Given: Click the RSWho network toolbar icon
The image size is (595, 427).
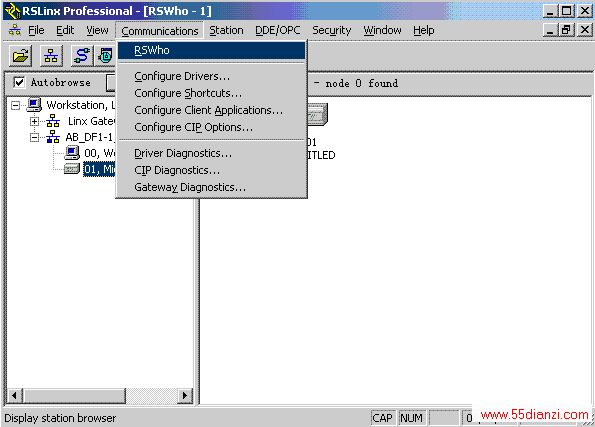Looking at the screenshot, I should [x=51, y=56].
